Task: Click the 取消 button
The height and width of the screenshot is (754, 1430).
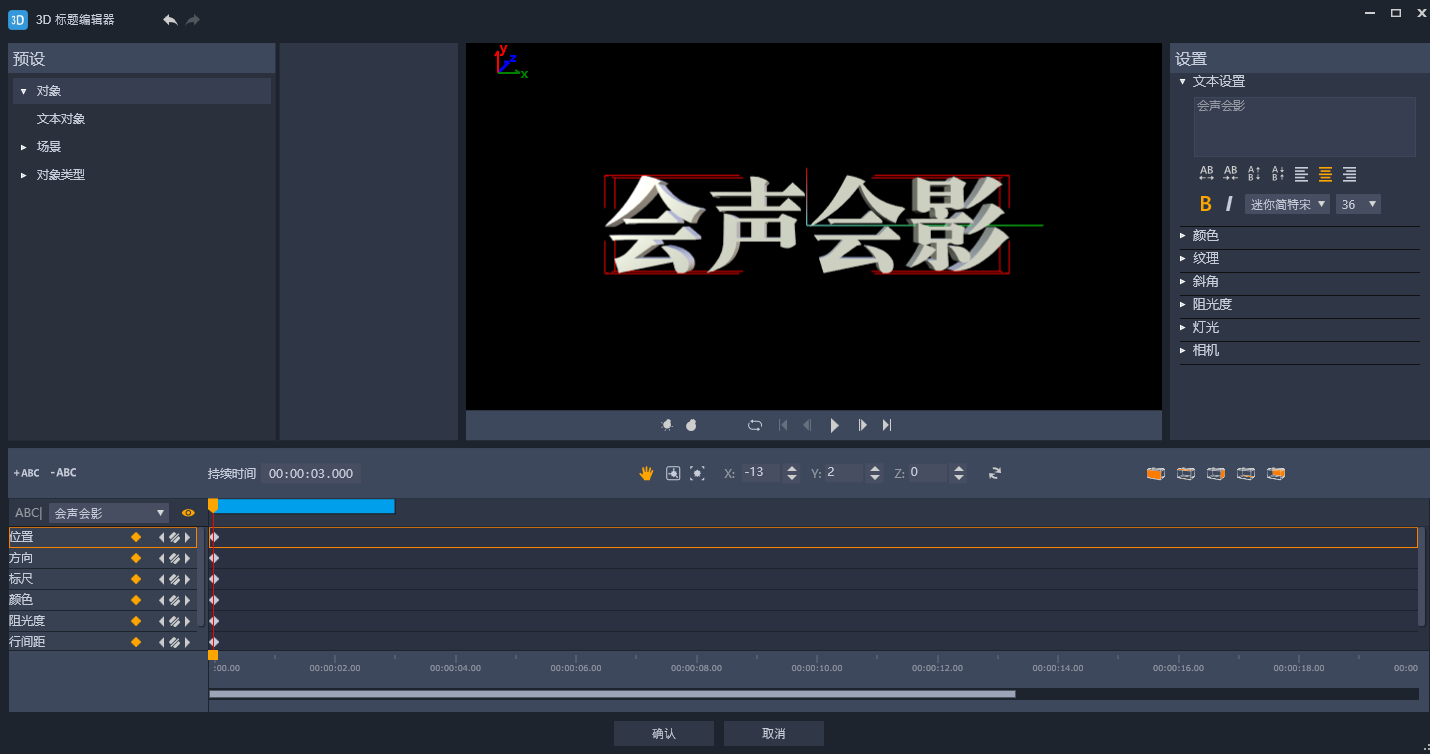Action: 774,734
